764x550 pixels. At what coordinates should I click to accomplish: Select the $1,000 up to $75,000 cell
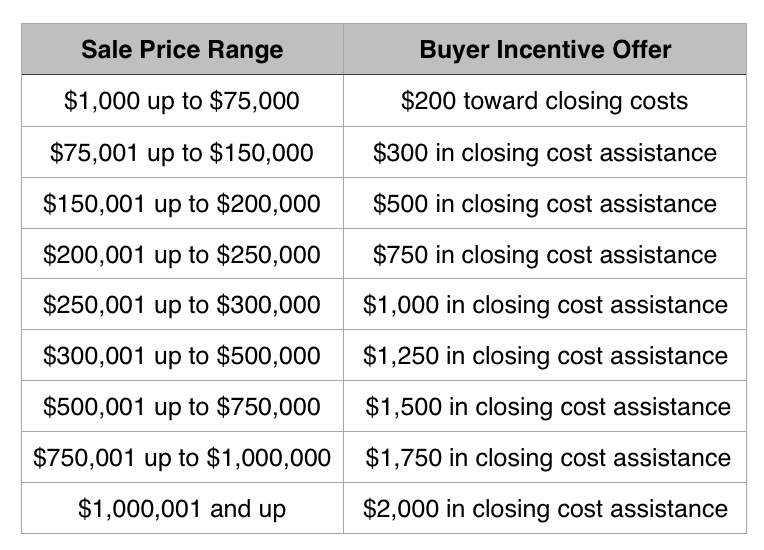coord(182,101)
